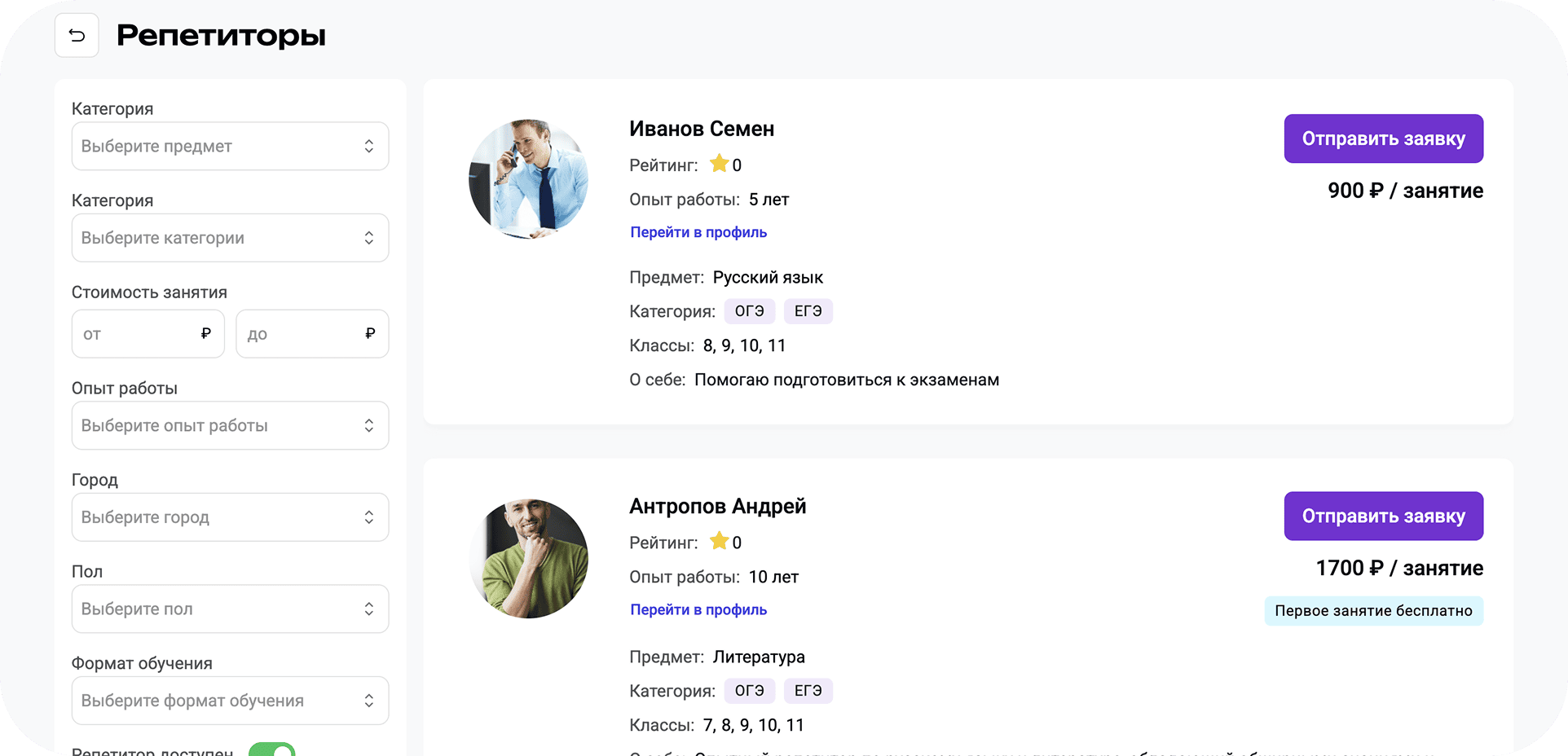Open the "Выберите категории" category dropdown
The width and height of the screenshot is (1568, 756).
click(230, 237)
